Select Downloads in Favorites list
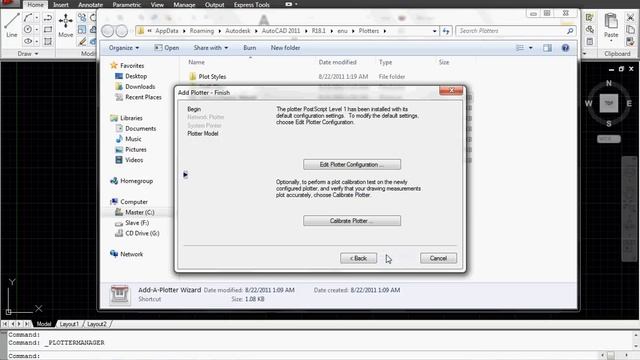Screen dimensions: 640x360 [x=140, y=87]
